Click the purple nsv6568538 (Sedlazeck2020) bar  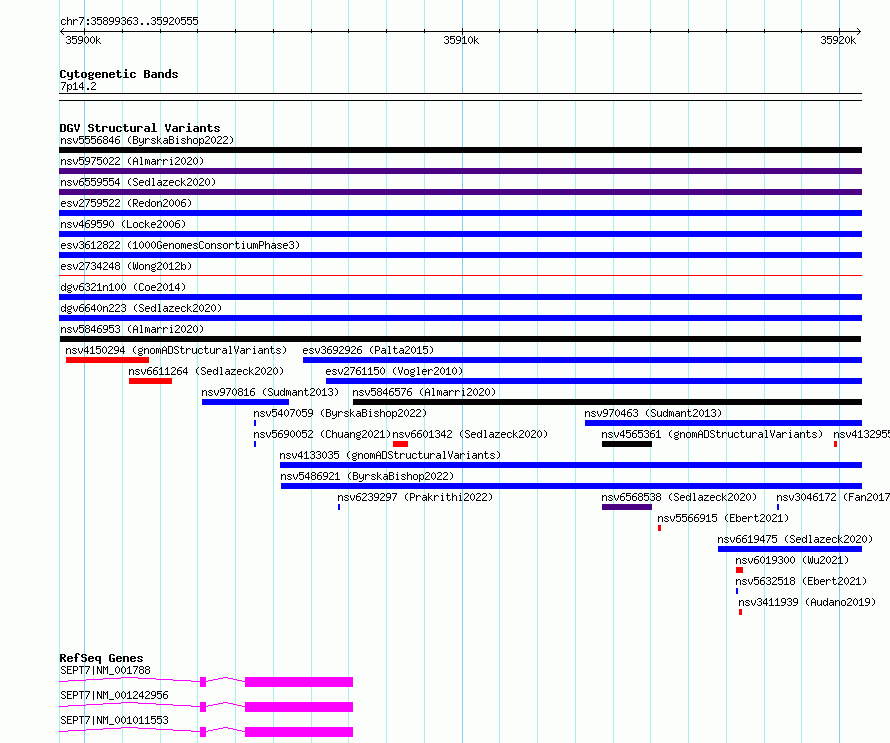[627, 507]
